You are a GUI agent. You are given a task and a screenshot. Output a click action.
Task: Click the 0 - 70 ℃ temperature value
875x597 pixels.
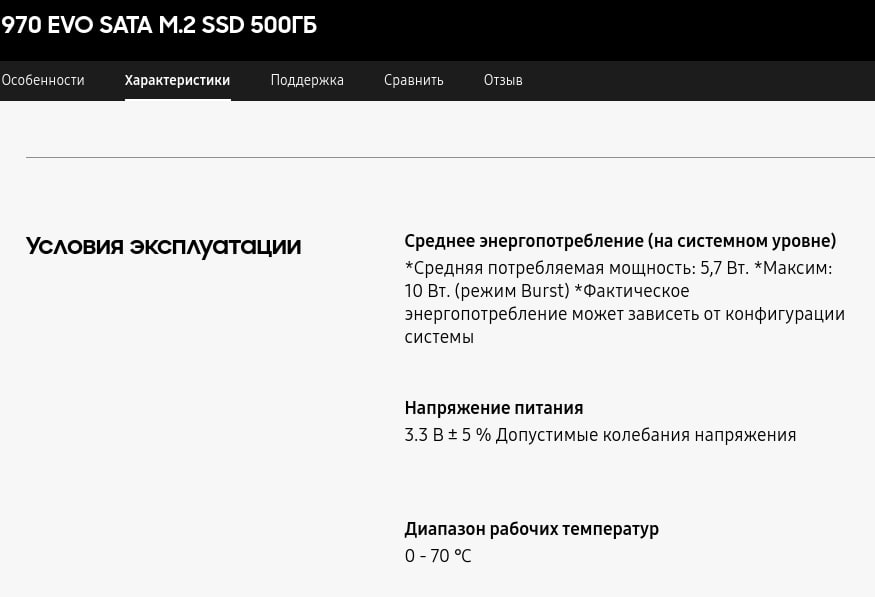tap(438, 556)
